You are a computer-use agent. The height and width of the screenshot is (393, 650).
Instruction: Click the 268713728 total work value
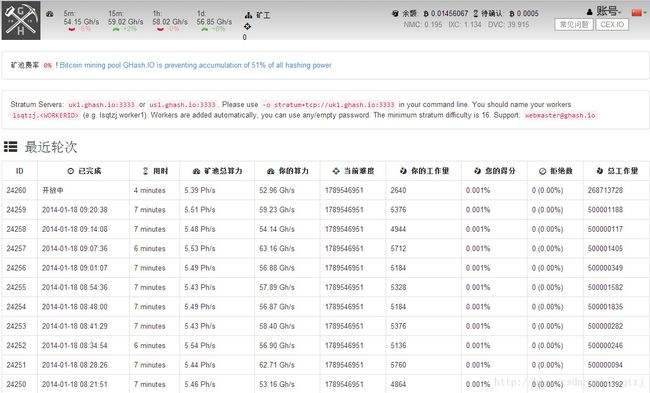click(605, 190)
